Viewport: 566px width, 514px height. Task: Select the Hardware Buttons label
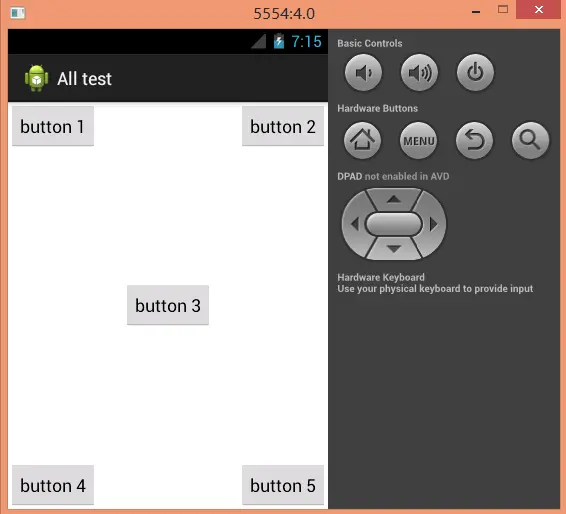pos(378,108)
